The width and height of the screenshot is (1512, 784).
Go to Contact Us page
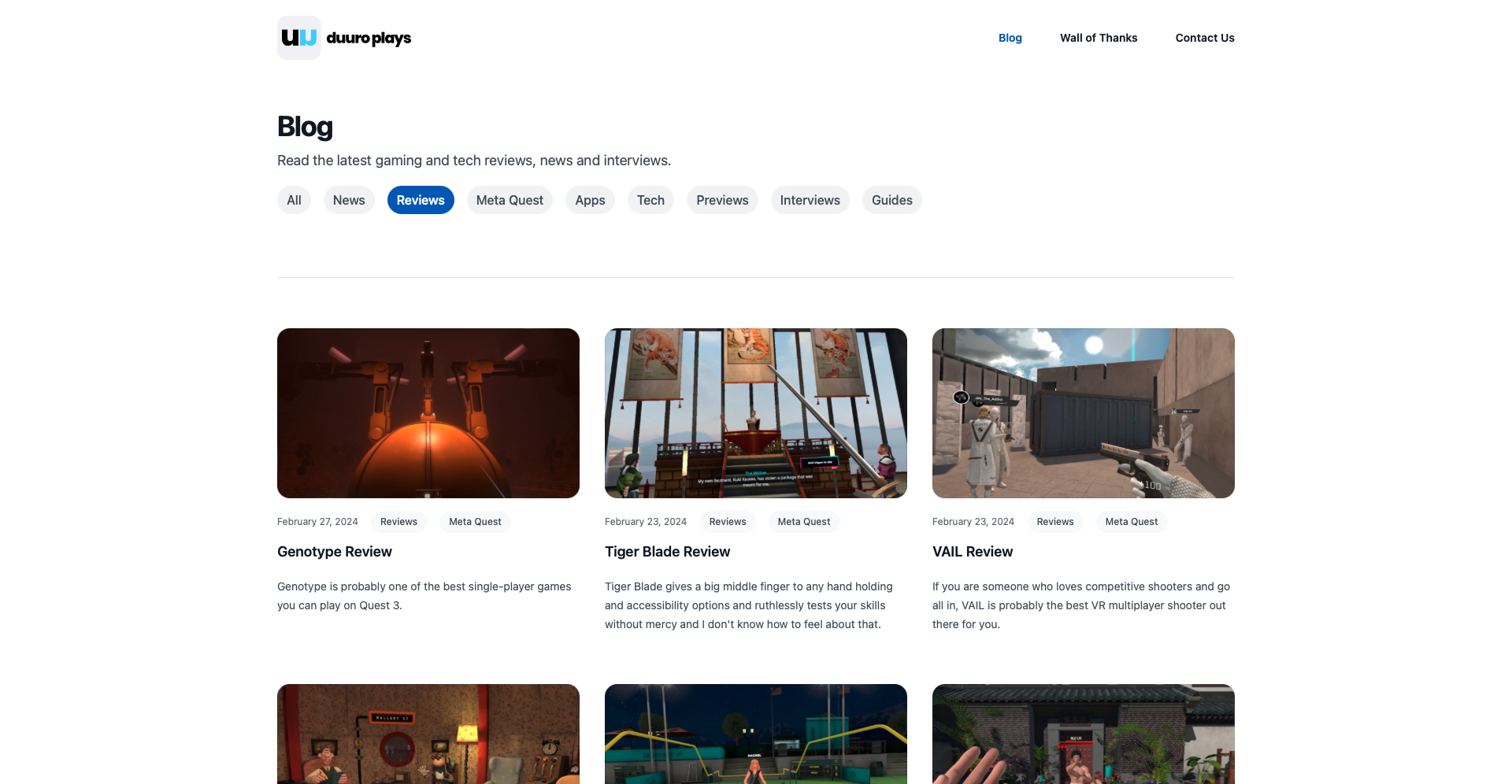tap(1205, 38)
